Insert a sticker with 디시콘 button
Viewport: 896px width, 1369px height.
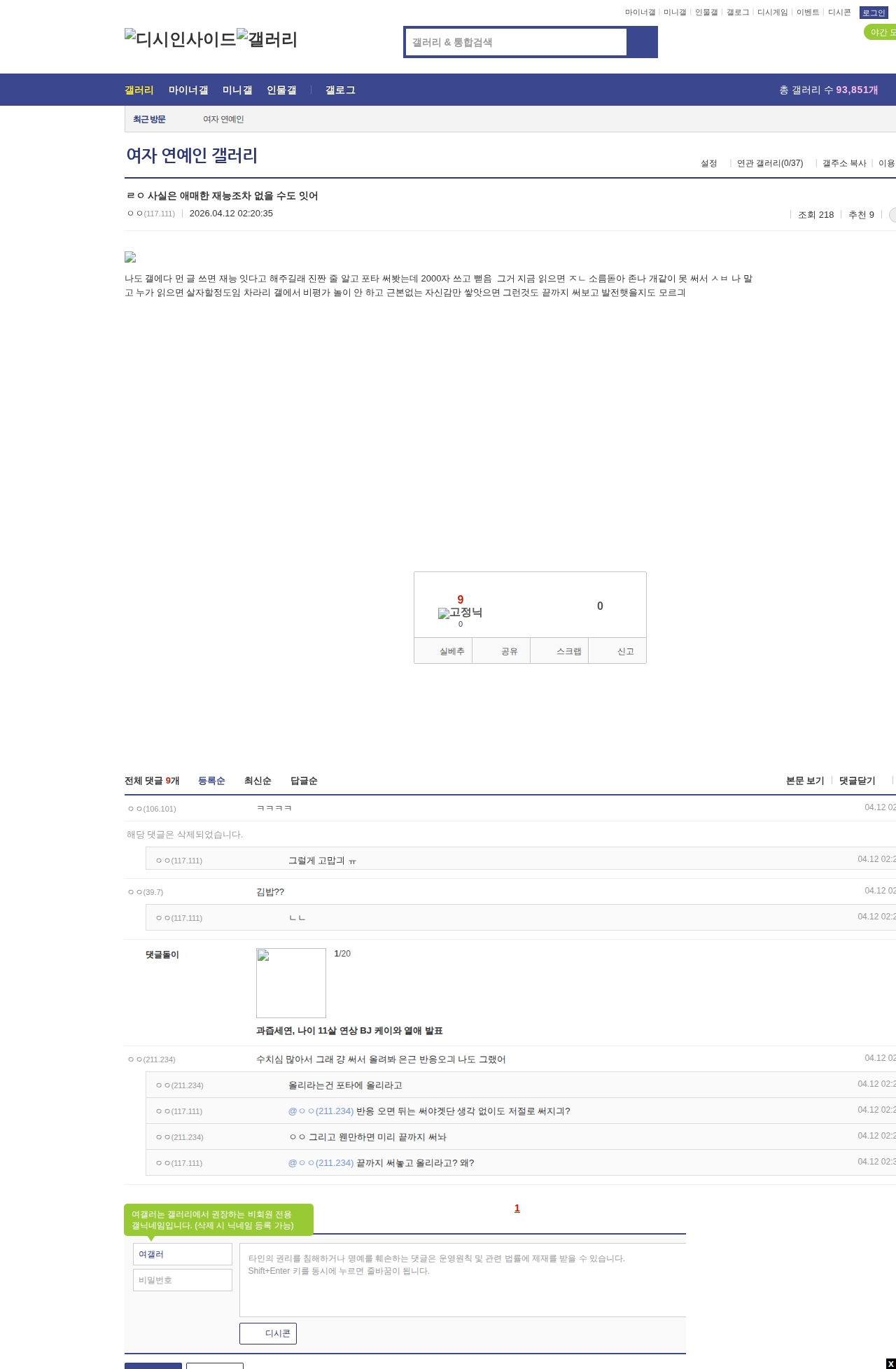(268, 1333)
